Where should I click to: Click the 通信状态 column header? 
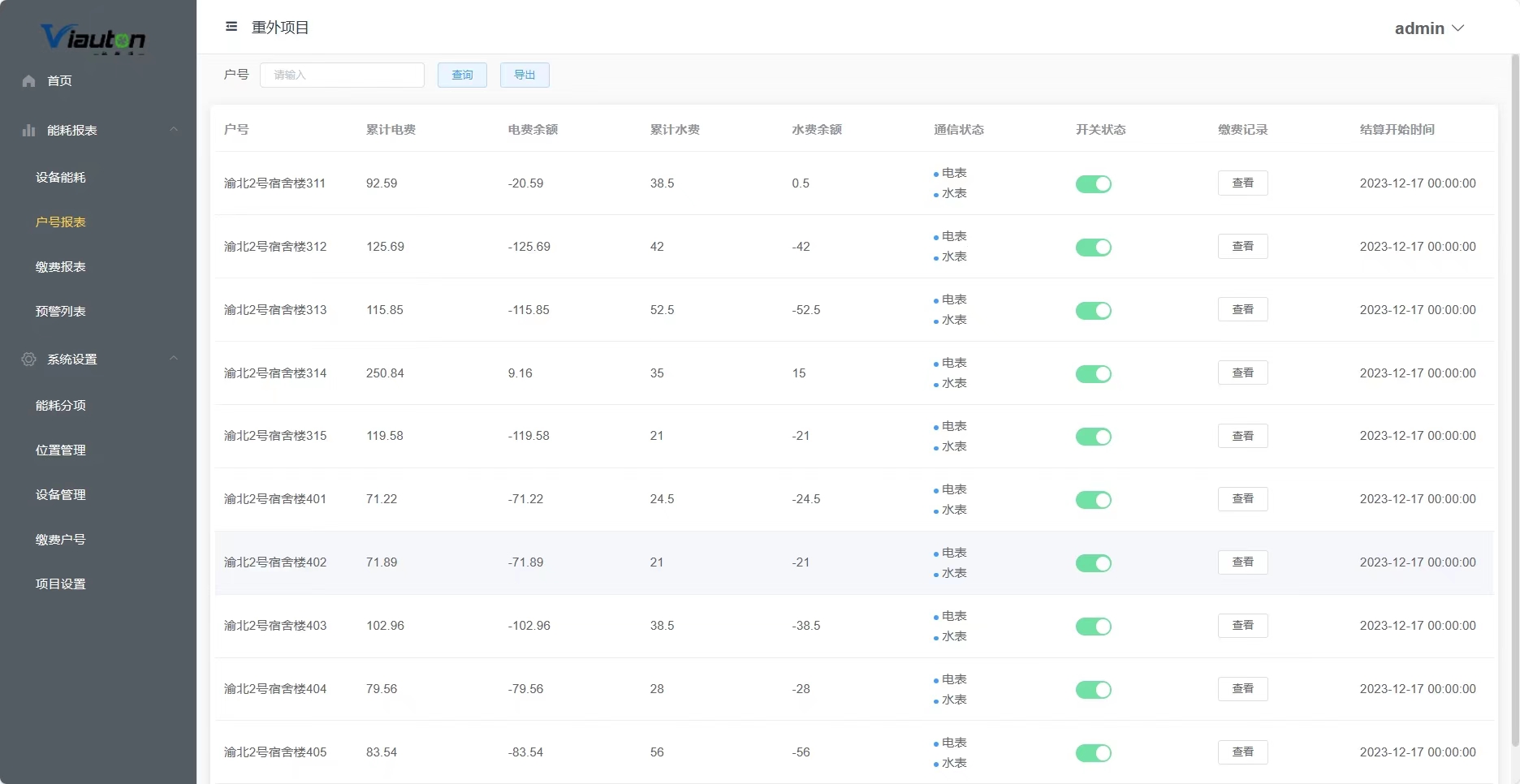click(x=959, y=130)
